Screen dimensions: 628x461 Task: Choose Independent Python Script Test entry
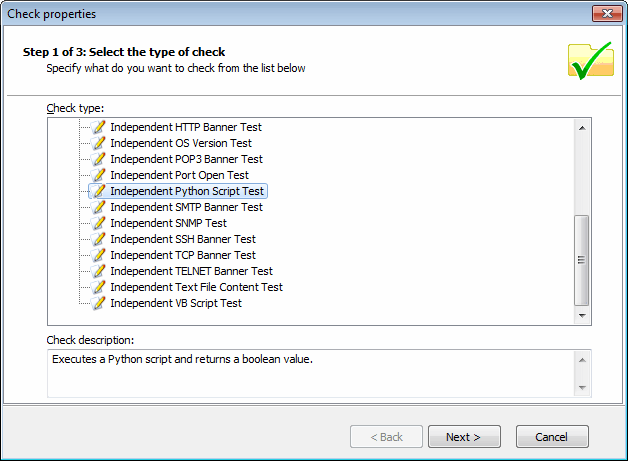pyautogui.click(x=186, y=191)
